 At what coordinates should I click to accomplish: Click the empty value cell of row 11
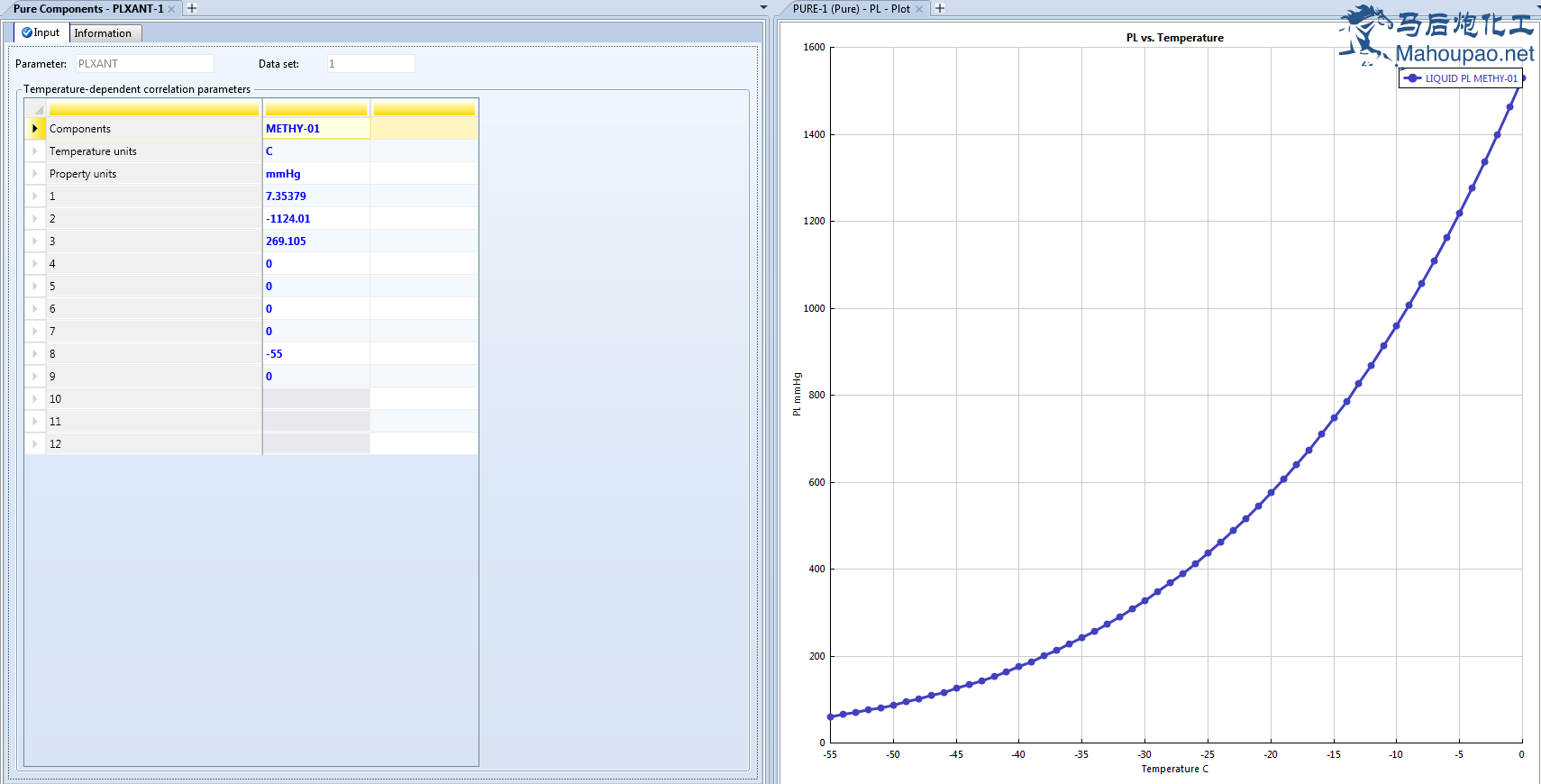(x=316, y=422)
